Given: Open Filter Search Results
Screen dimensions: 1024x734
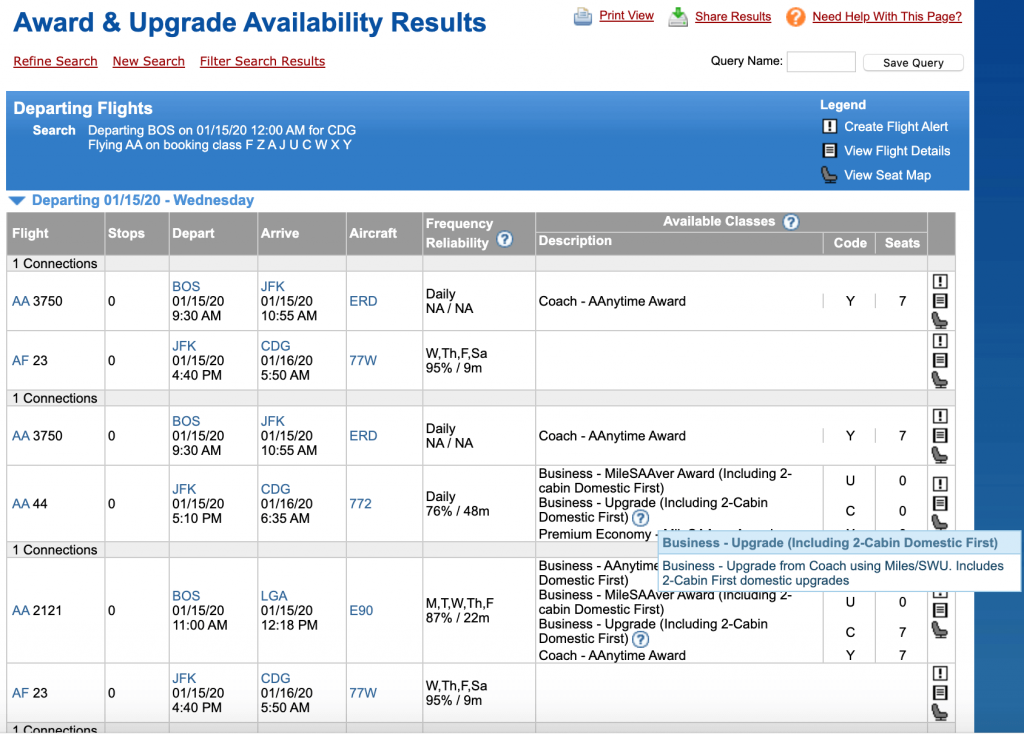Looking at the screenshot, I should click(262, 61).
